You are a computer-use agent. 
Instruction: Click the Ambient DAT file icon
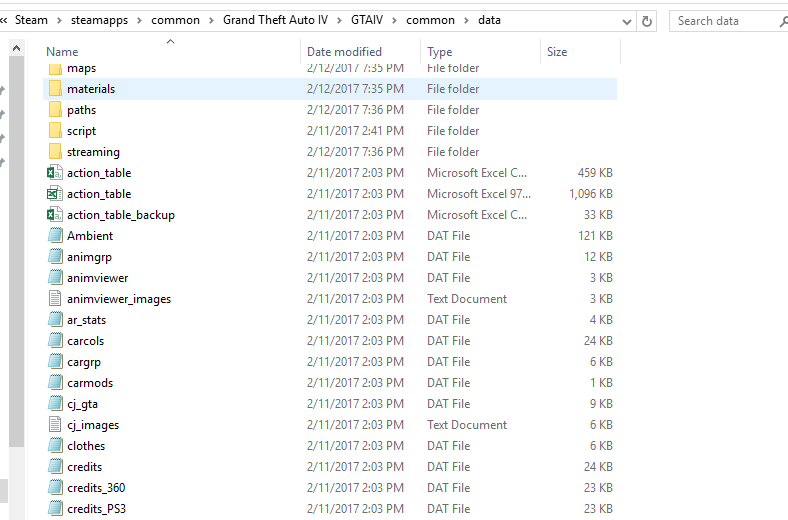click(55, 236)
